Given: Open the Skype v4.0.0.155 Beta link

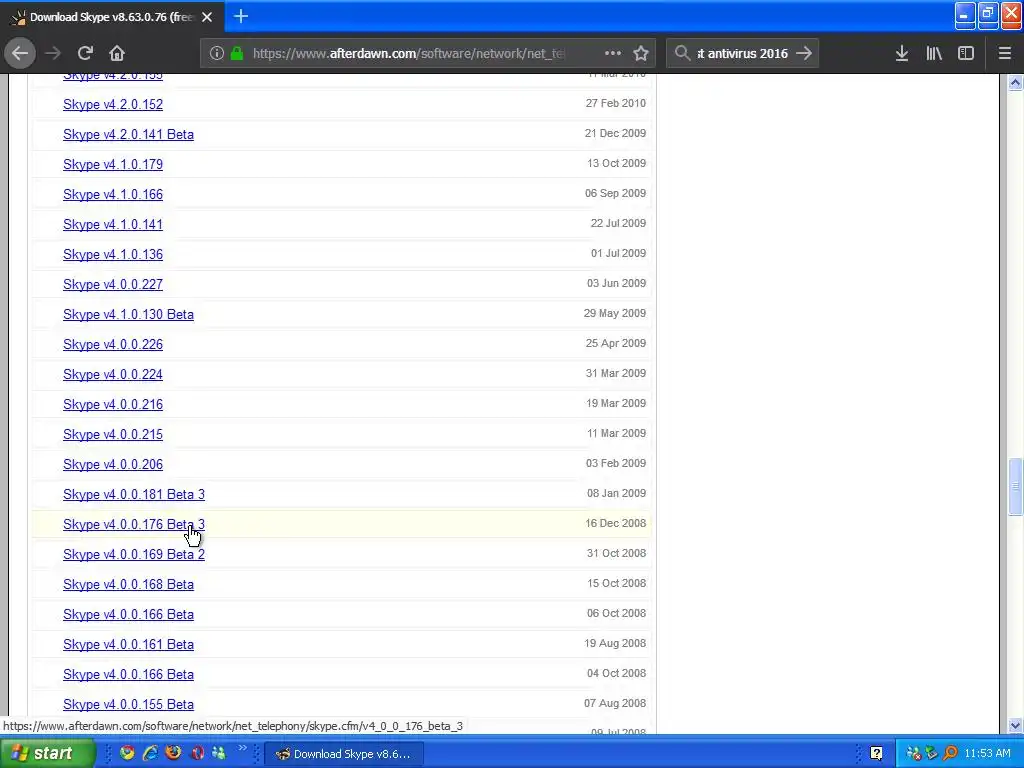Looking at the screenshot, I should click(x=128, y=705).
